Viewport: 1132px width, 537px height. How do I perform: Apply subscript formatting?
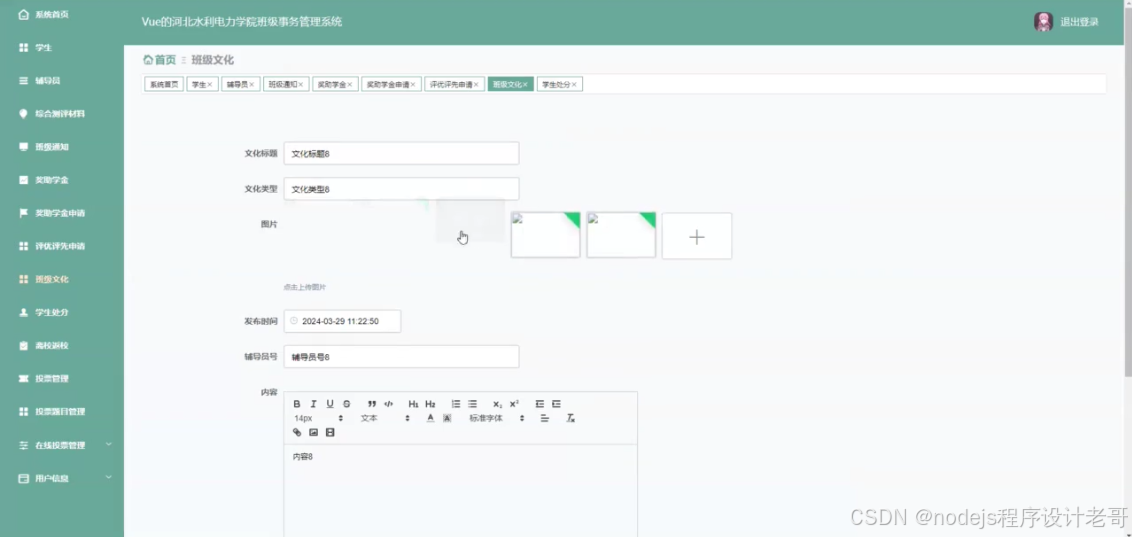[x=497, y=404]
